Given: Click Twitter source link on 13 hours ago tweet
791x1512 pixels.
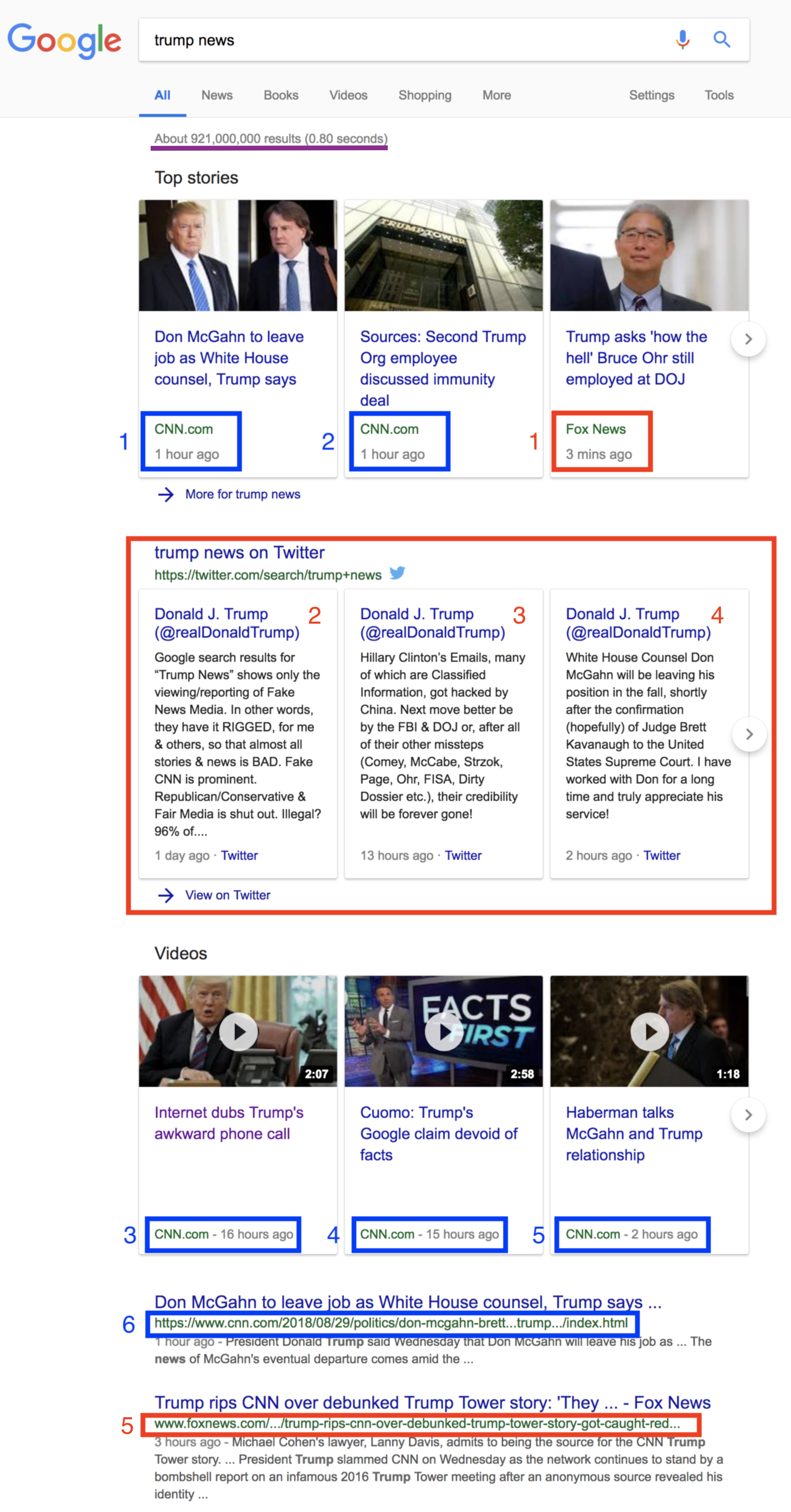Looking at the screenshot, I should tap(463, 855).
